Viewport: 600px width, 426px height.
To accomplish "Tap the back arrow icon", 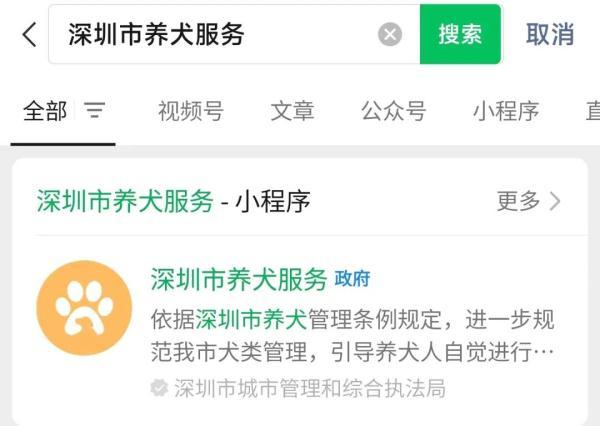I will click(30, 34).
